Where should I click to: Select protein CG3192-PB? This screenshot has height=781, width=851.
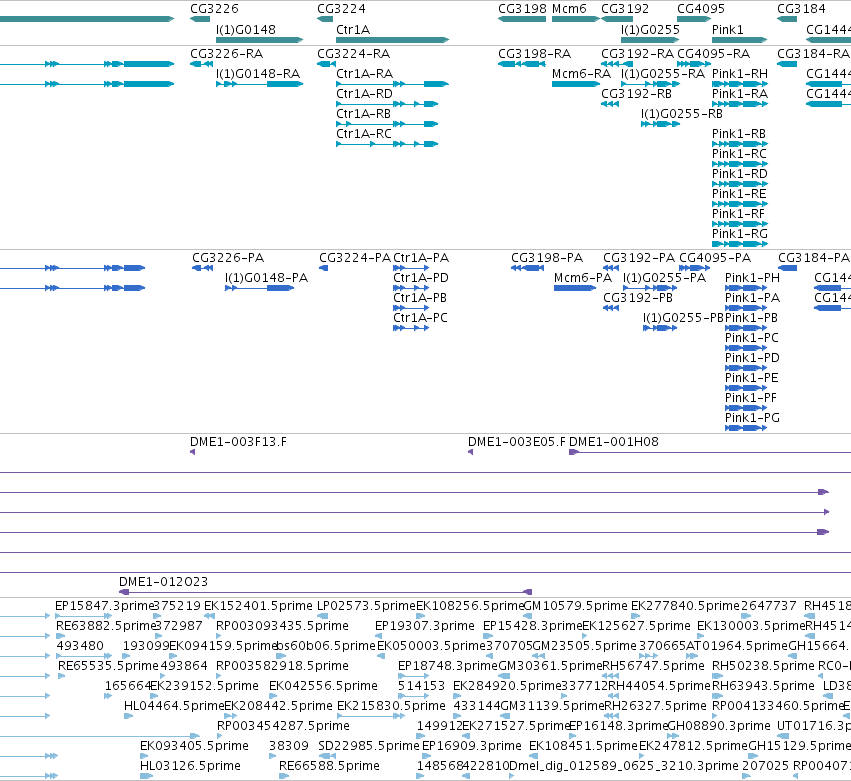638,297
